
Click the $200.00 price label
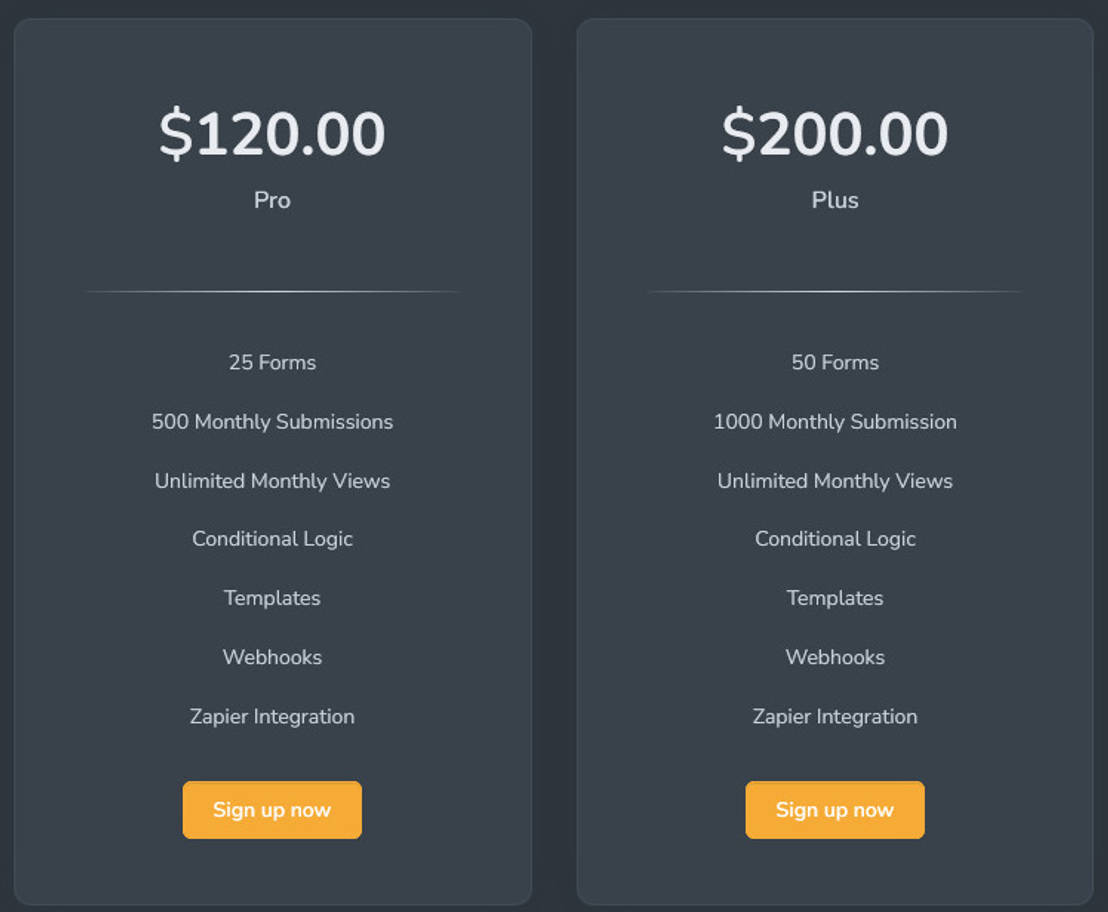tap(835, 134)
